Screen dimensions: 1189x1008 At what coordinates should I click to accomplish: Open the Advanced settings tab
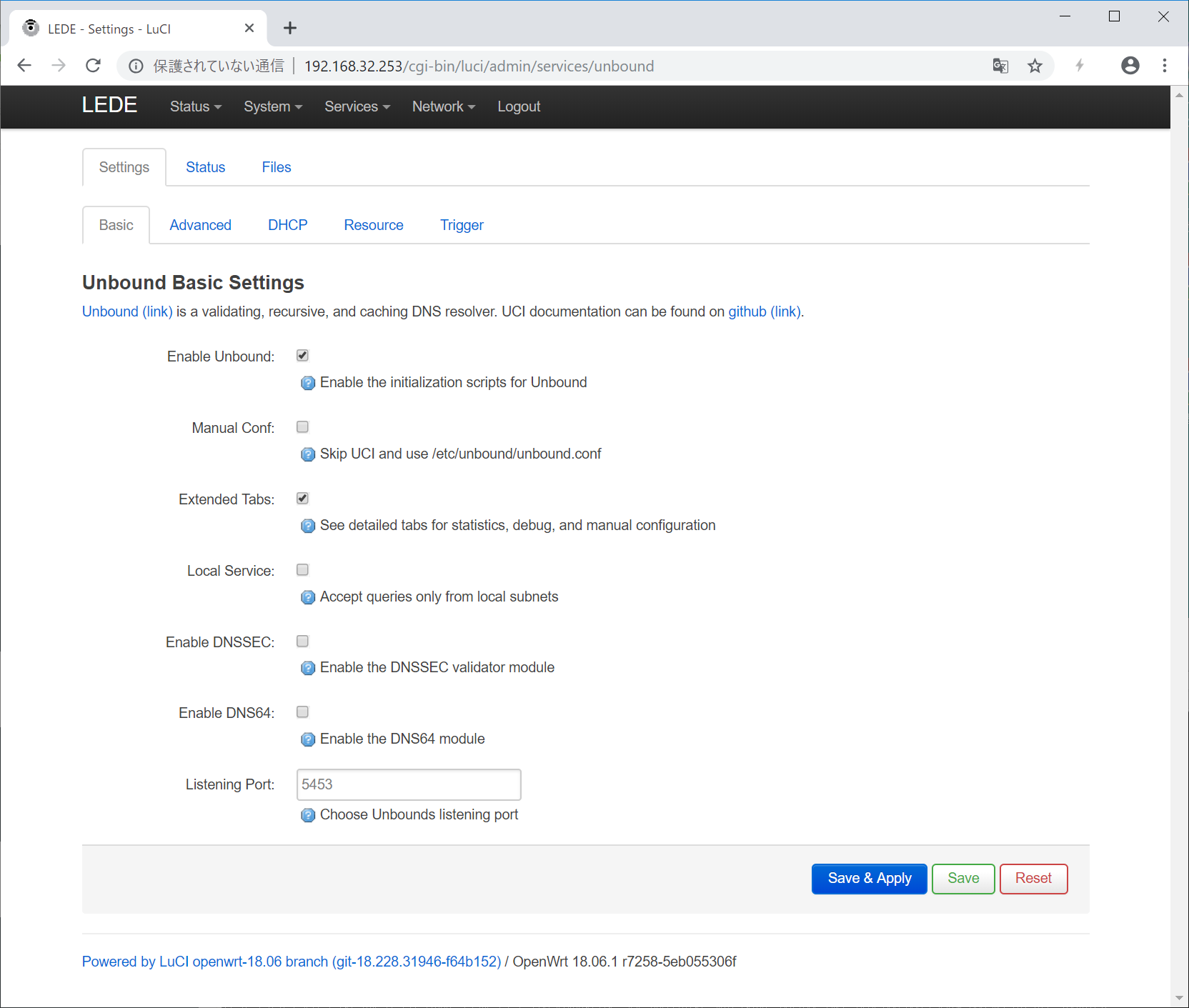click(201, 225)
